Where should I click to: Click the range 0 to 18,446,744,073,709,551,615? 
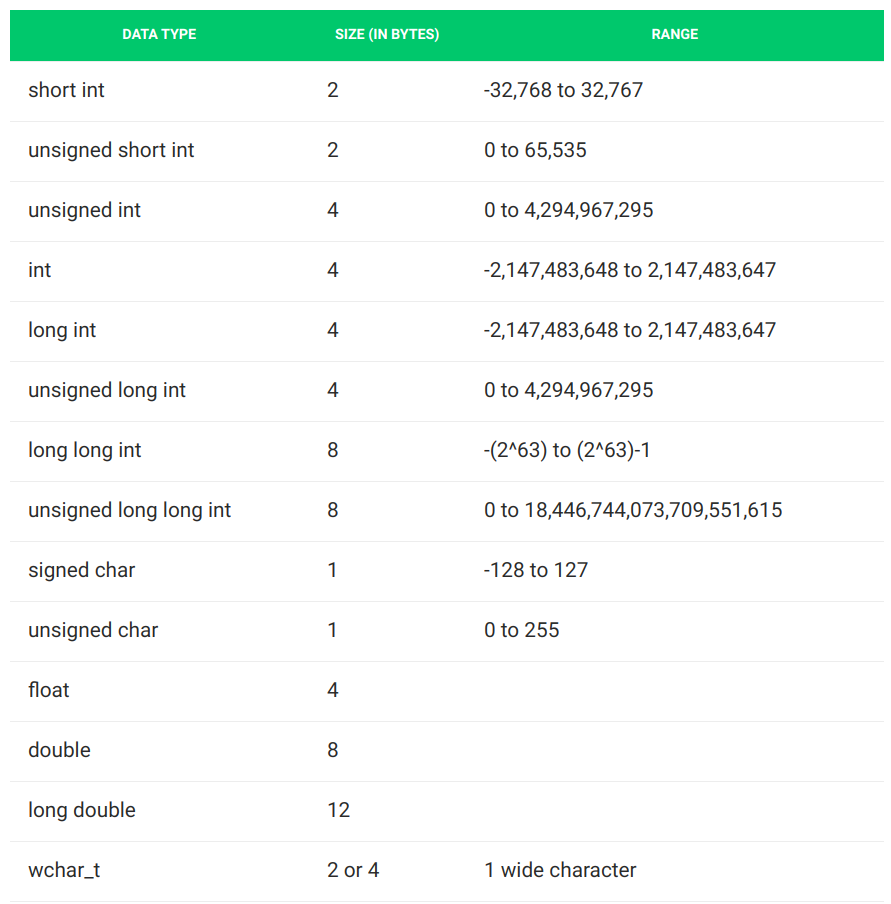click(x=633, y=510)
